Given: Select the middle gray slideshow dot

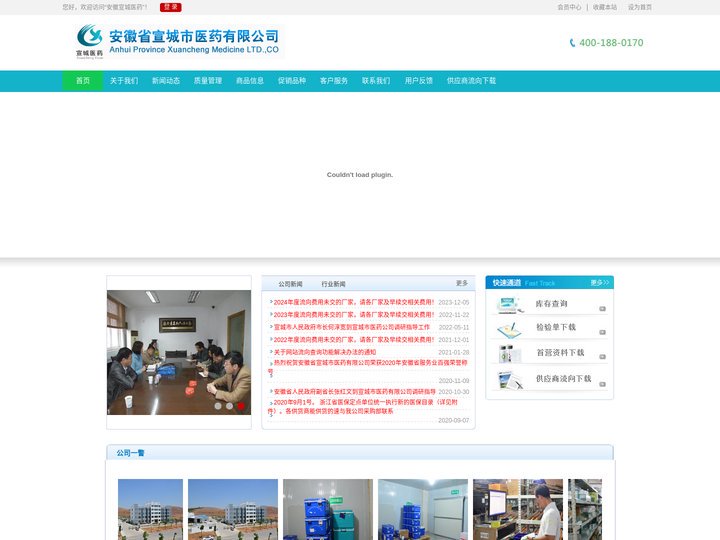Looking at the screenshot, I should pos(229,406).
